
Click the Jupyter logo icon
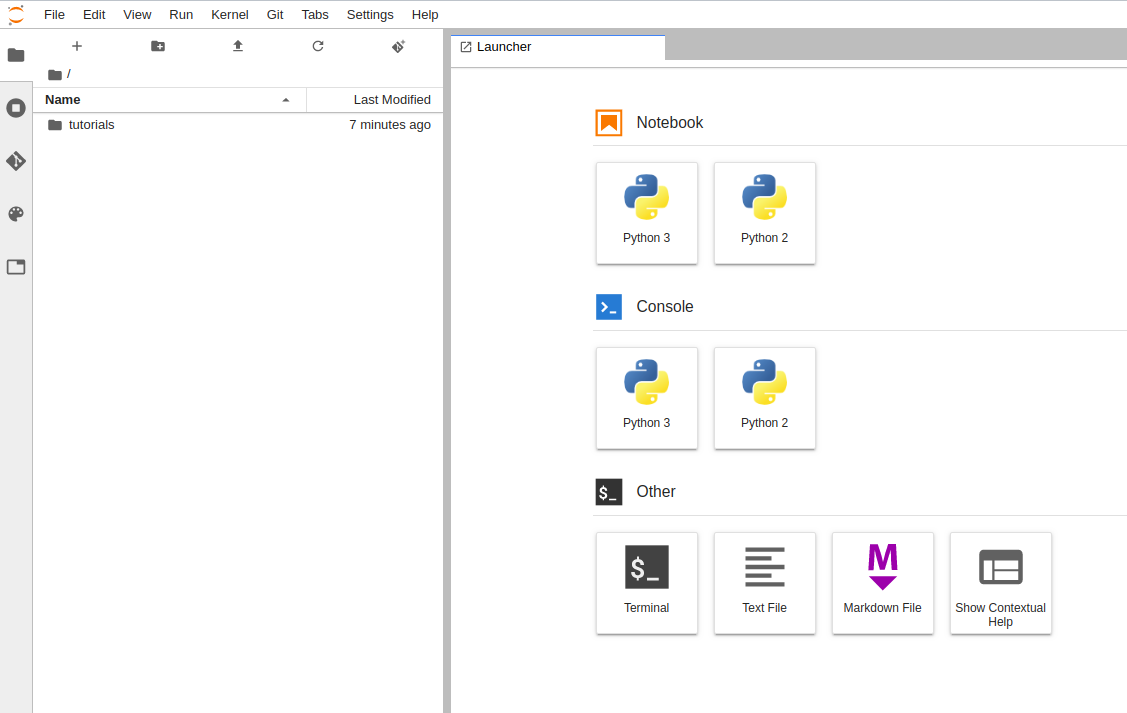(x=16, y=14)
